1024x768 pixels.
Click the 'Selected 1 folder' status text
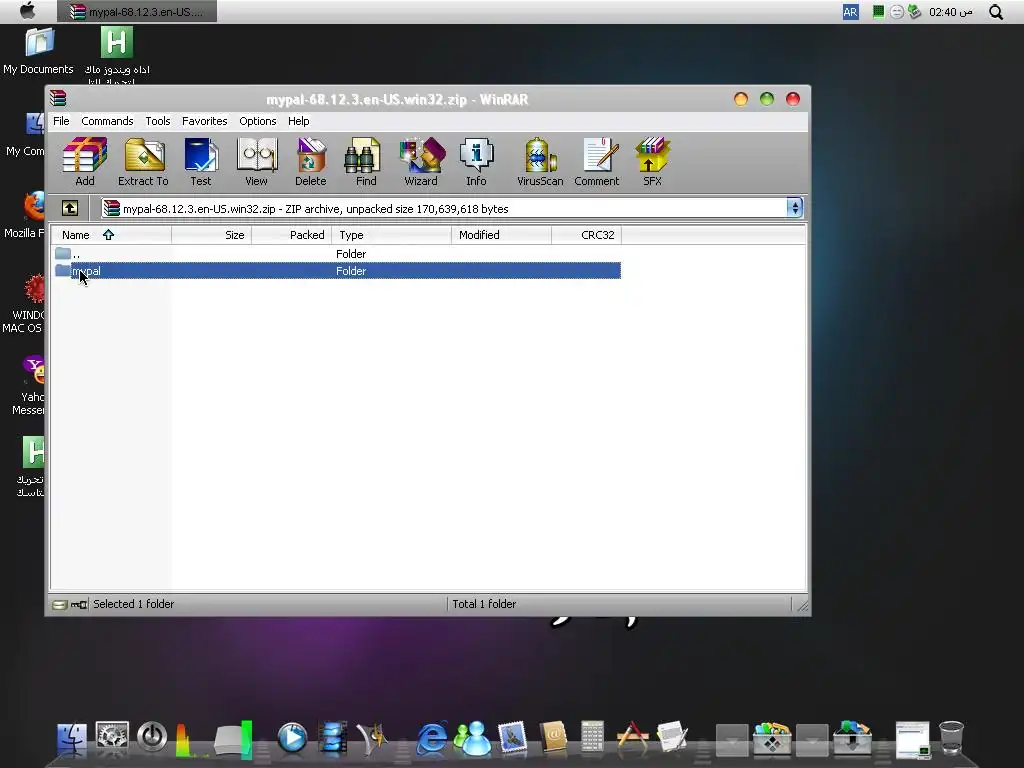[x=133, y=604]
